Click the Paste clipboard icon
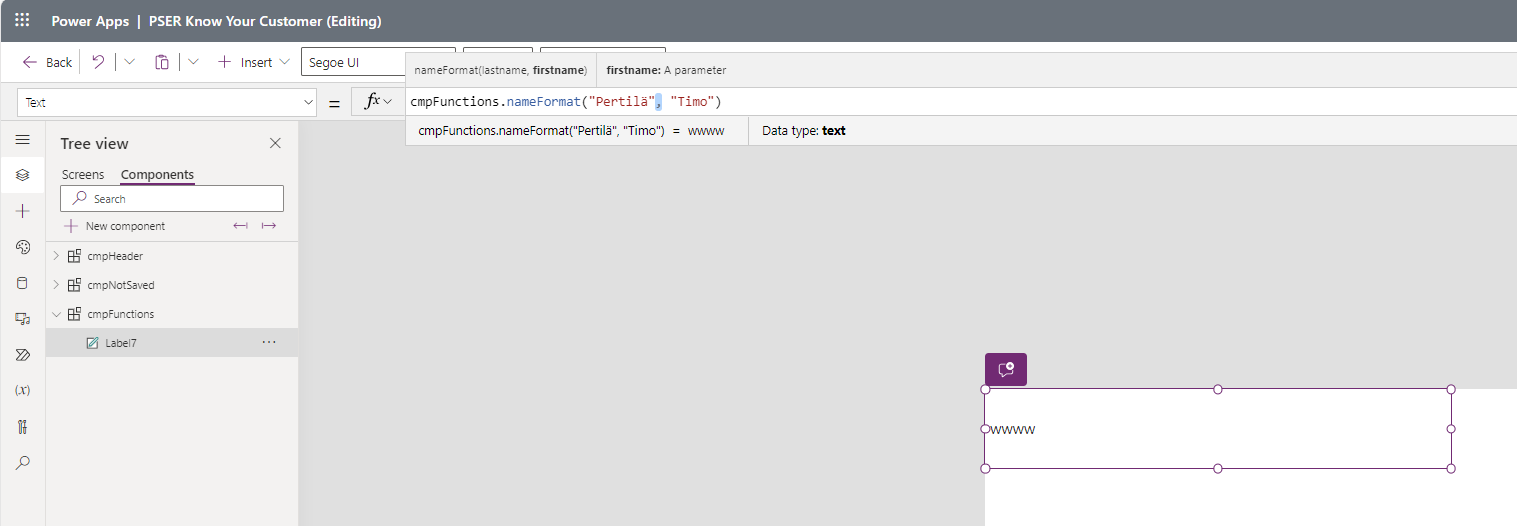Screen dimensions: 1517x526 click(x=161, y=62)
